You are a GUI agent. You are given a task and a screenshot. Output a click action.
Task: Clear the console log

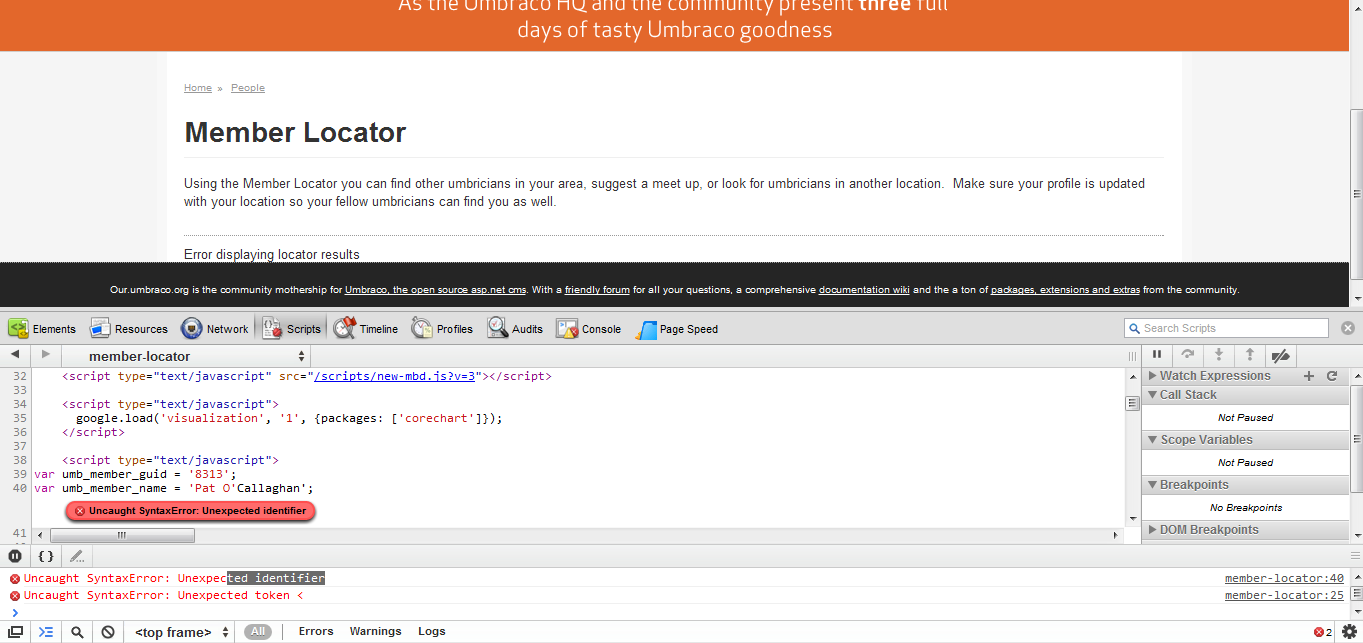click(107, 632)
